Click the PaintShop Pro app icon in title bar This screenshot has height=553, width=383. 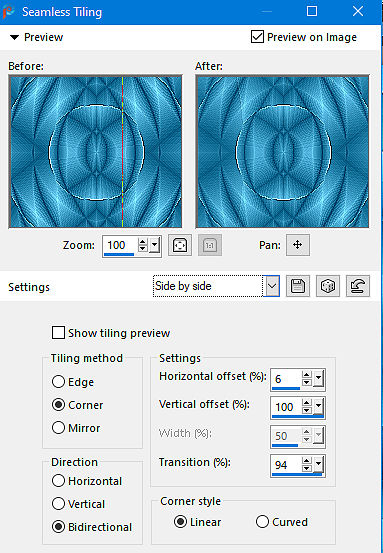coord(8,12)
